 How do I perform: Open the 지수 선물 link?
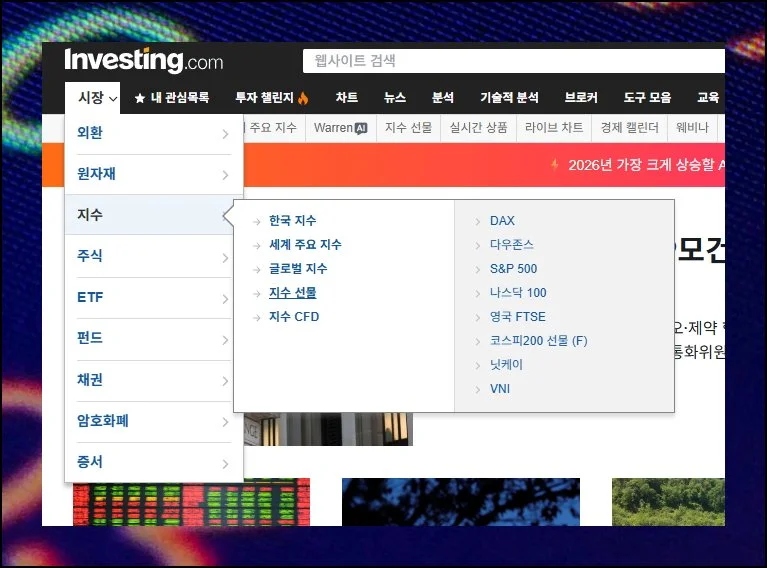(292, 293)
